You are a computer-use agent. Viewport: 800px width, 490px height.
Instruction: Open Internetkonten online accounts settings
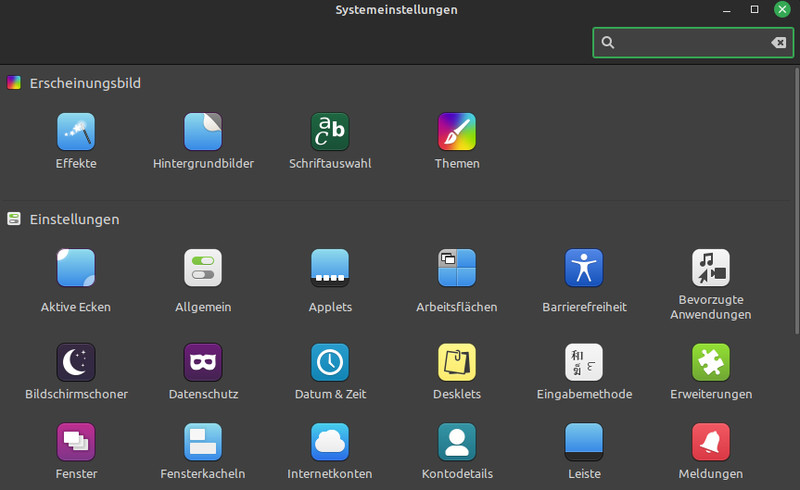330,442
